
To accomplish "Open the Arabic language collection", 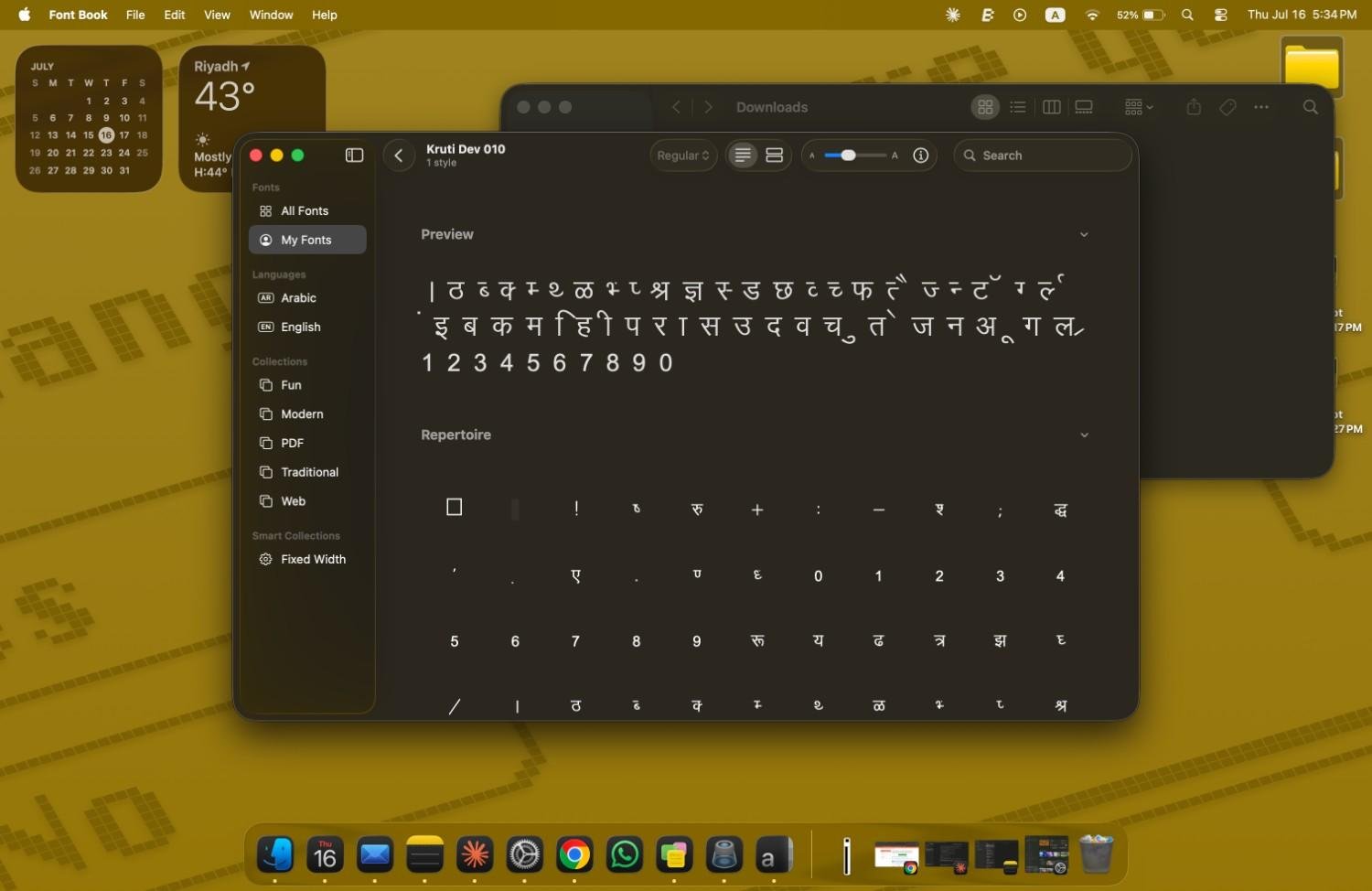I will point(307,298).
